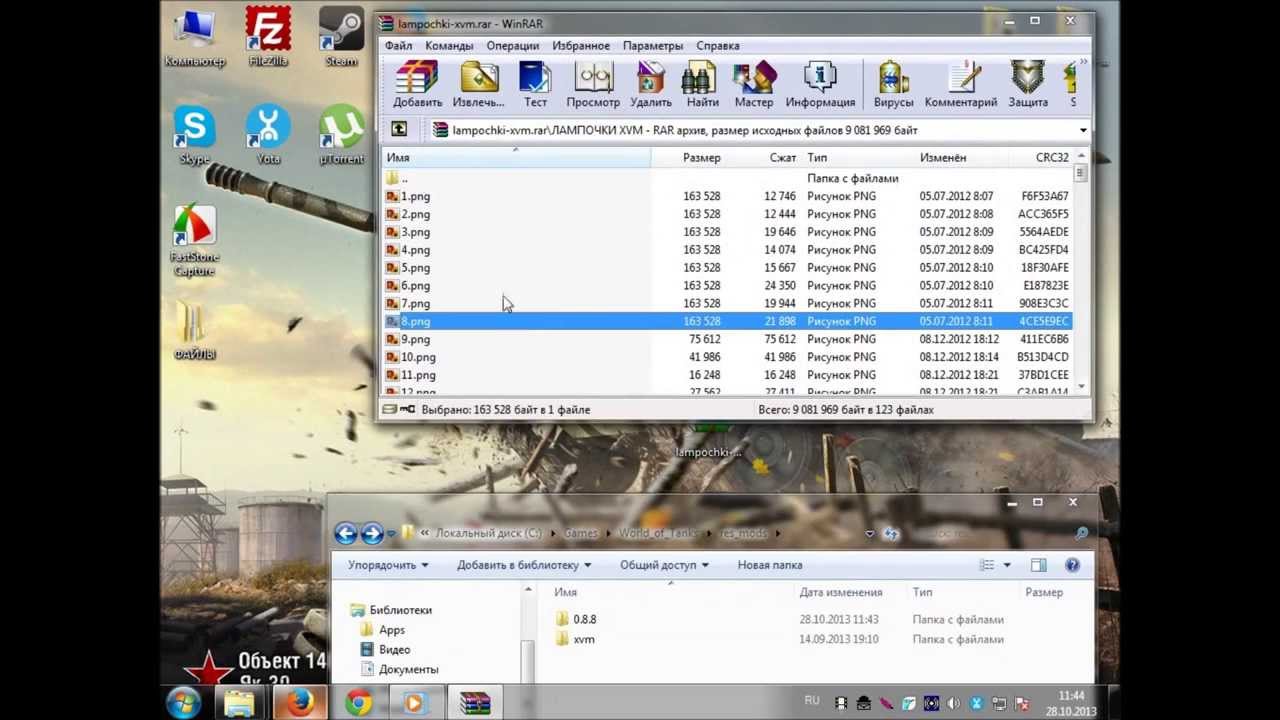Image resolution: width=1280 pixels, height=720 pixels.
Task: Switch to WinRAR in the taskbar
Action: click(475, 703)
